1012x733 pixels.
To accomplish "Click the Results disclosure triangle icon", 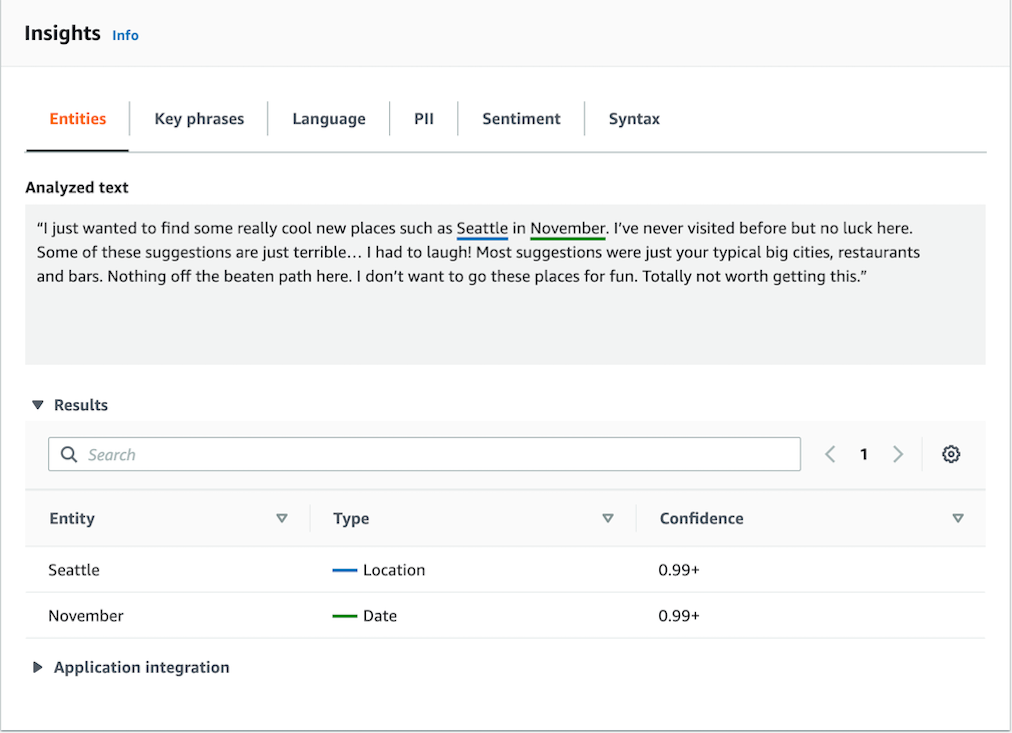I will click(38, 404).
